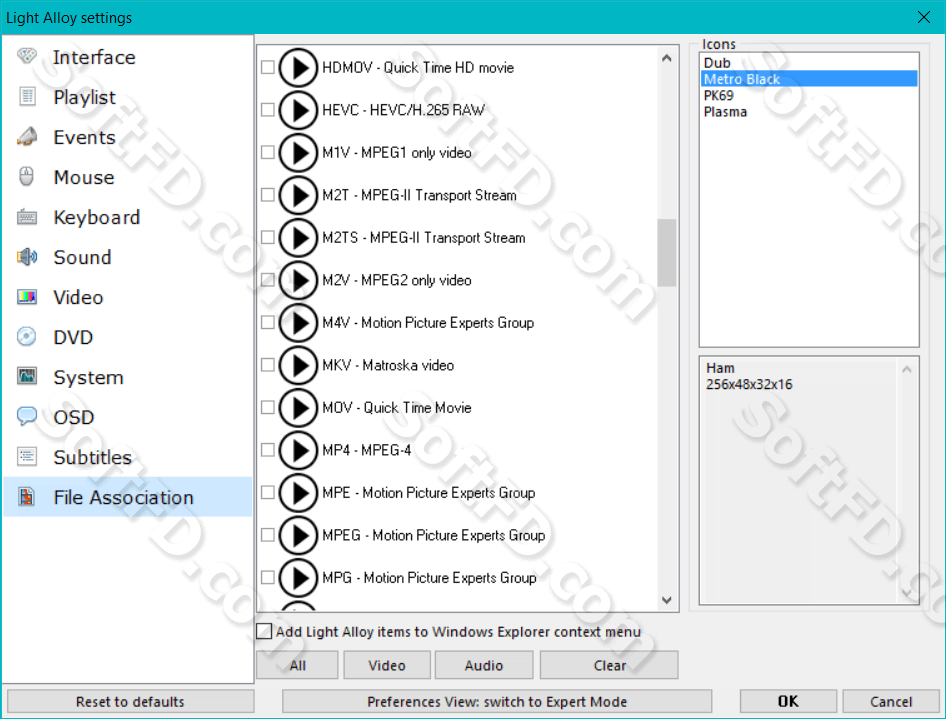
Task: Select all Video formats button
Action: 387,665
